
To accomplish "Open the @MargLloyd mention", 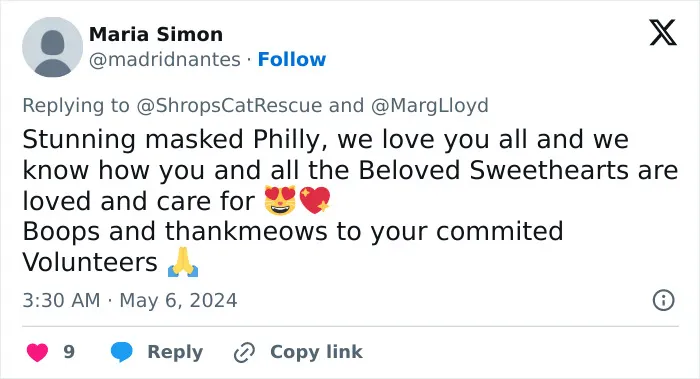I will [429, 106].
